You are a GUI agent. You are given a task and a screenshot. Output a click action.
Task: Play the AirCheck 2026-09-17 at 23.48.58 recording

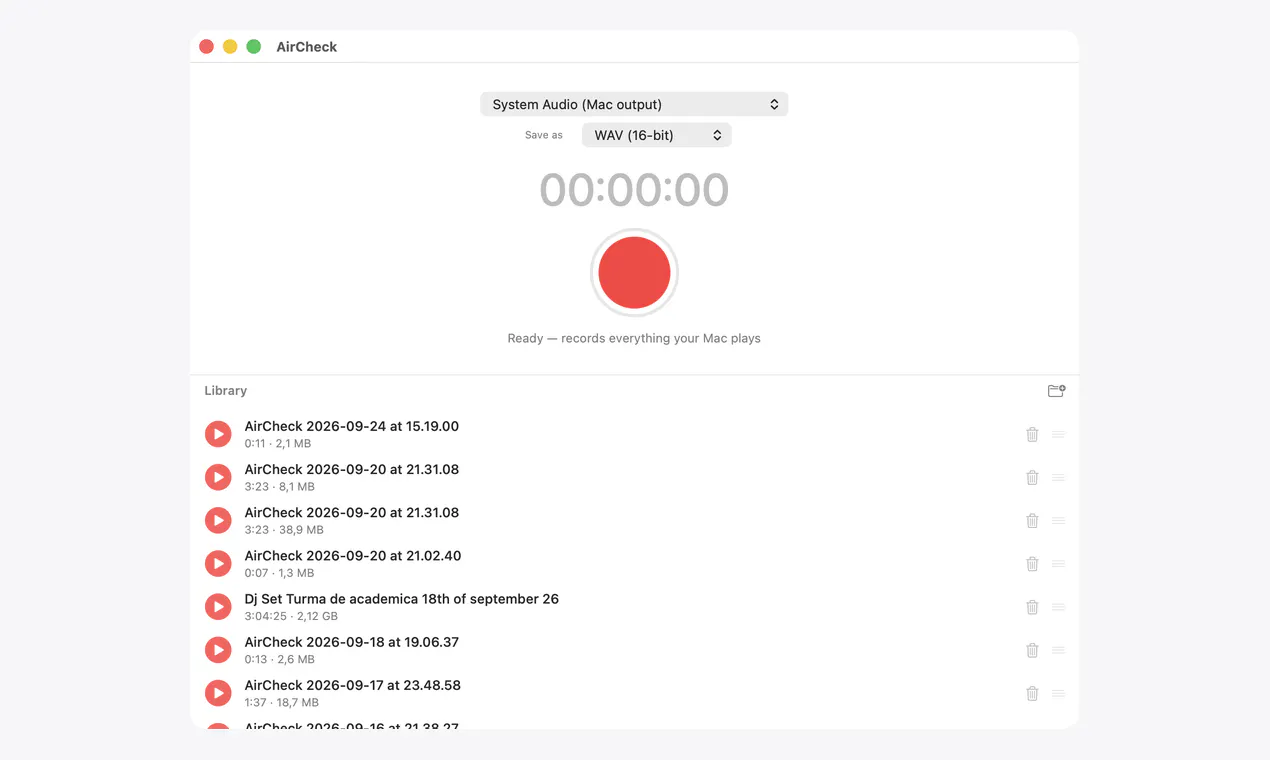tap(218, 693)
